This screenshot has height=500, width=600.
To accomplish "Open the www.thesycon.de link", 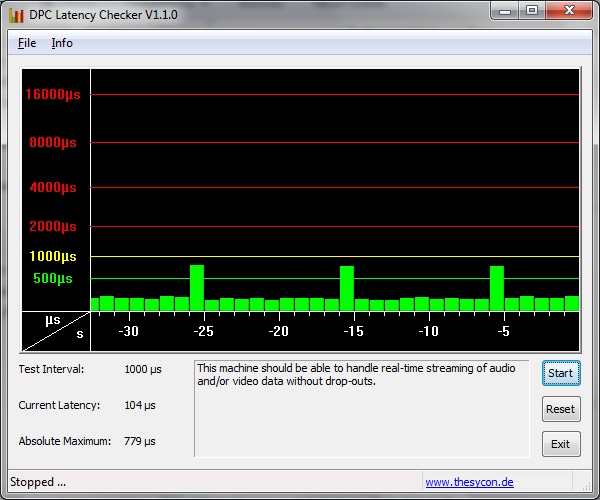I will click(x=470, y=482).
